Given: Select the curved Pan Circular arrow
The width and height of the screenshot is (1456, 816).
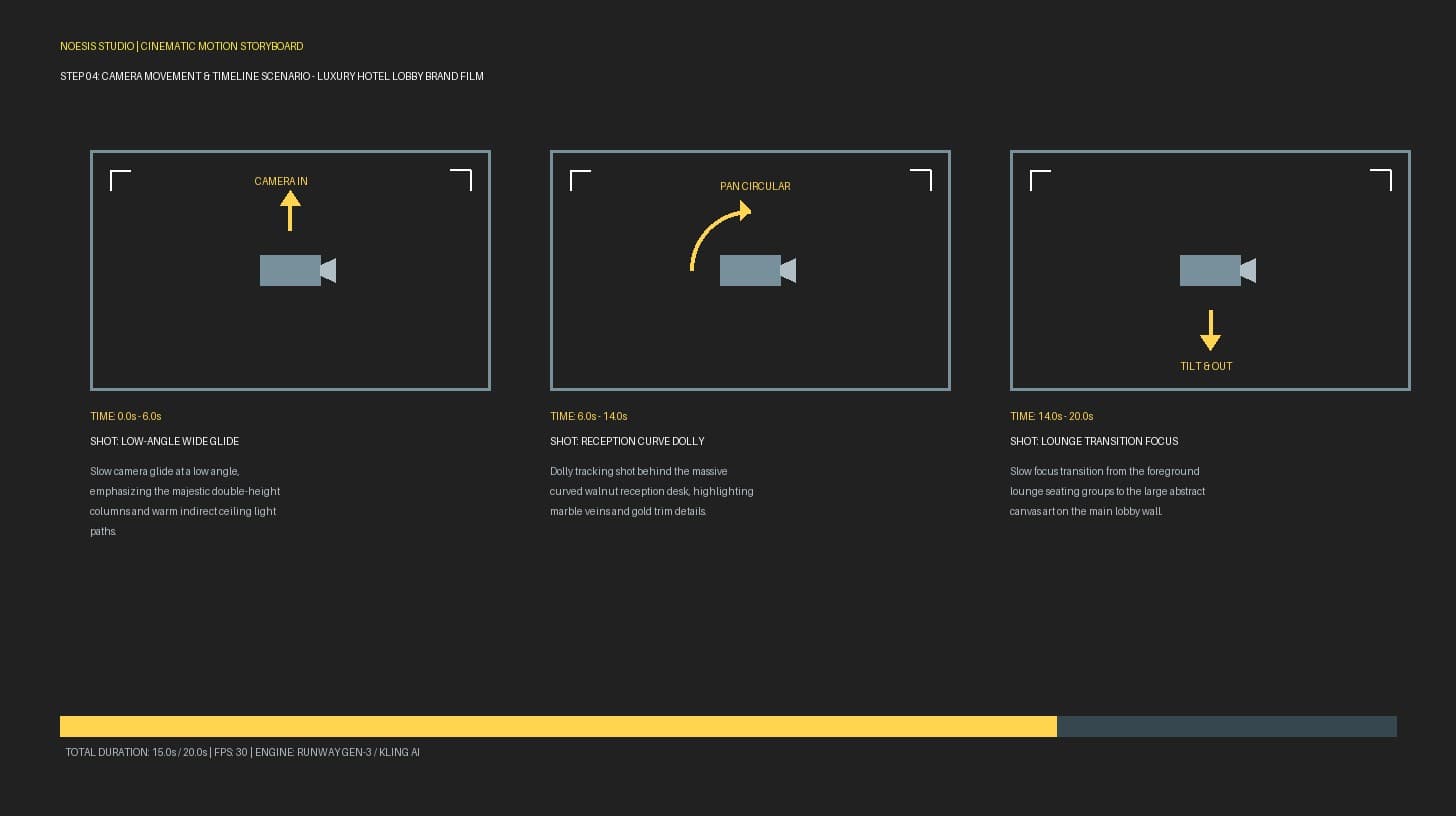Looking at the screenshot, I should pyautogui.click(x=720, y=236).
